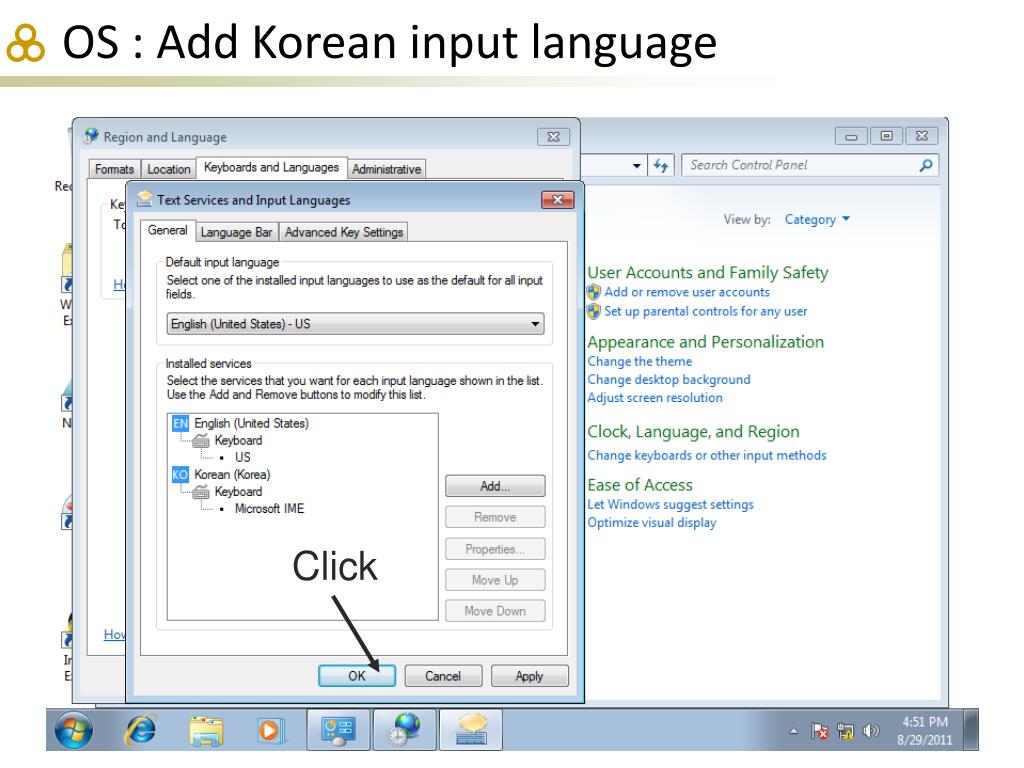1024x768 pixels.
Task: Click the Add... button
Action: [x=495, y=486]
